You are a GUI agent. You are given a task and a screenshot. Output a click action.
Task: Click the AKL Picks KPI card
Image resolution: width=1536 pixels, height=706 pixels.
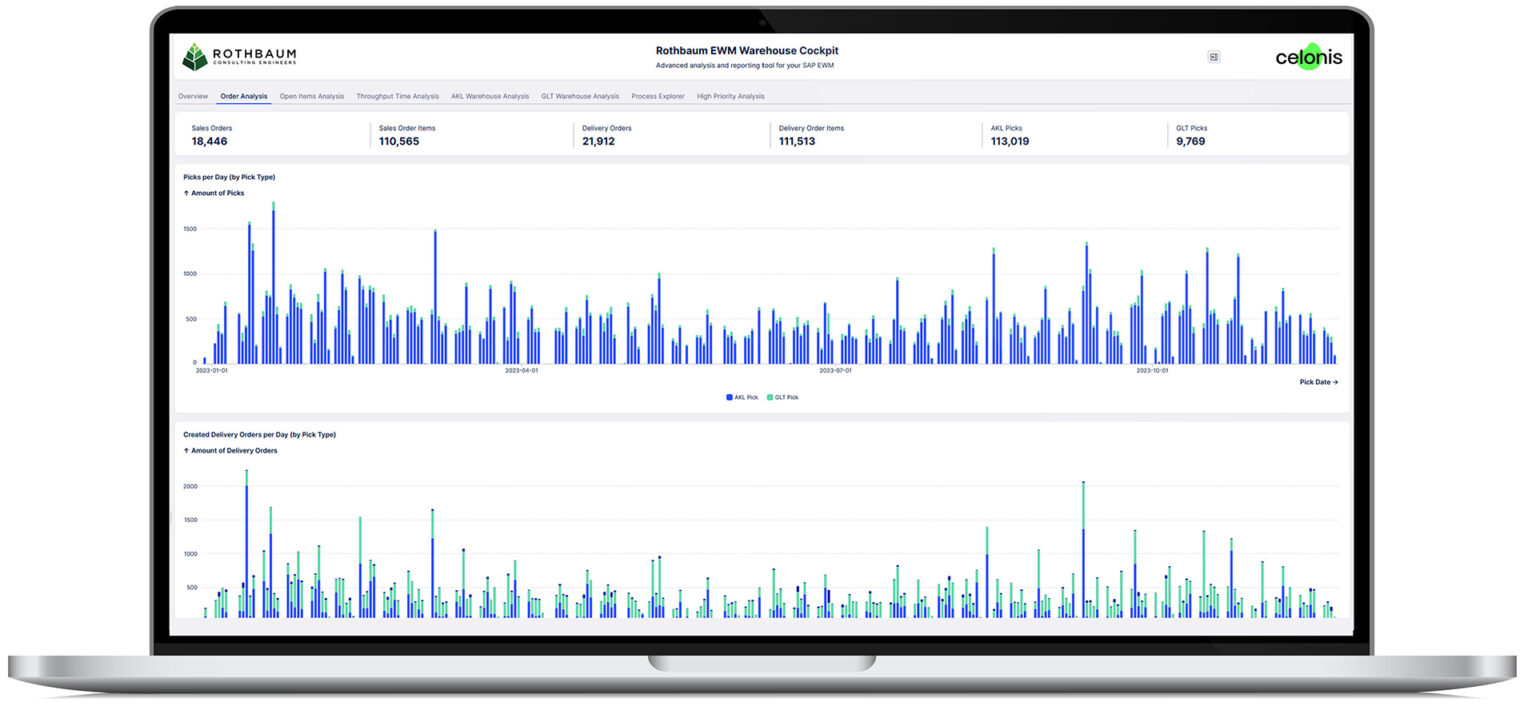[1071, 135]
